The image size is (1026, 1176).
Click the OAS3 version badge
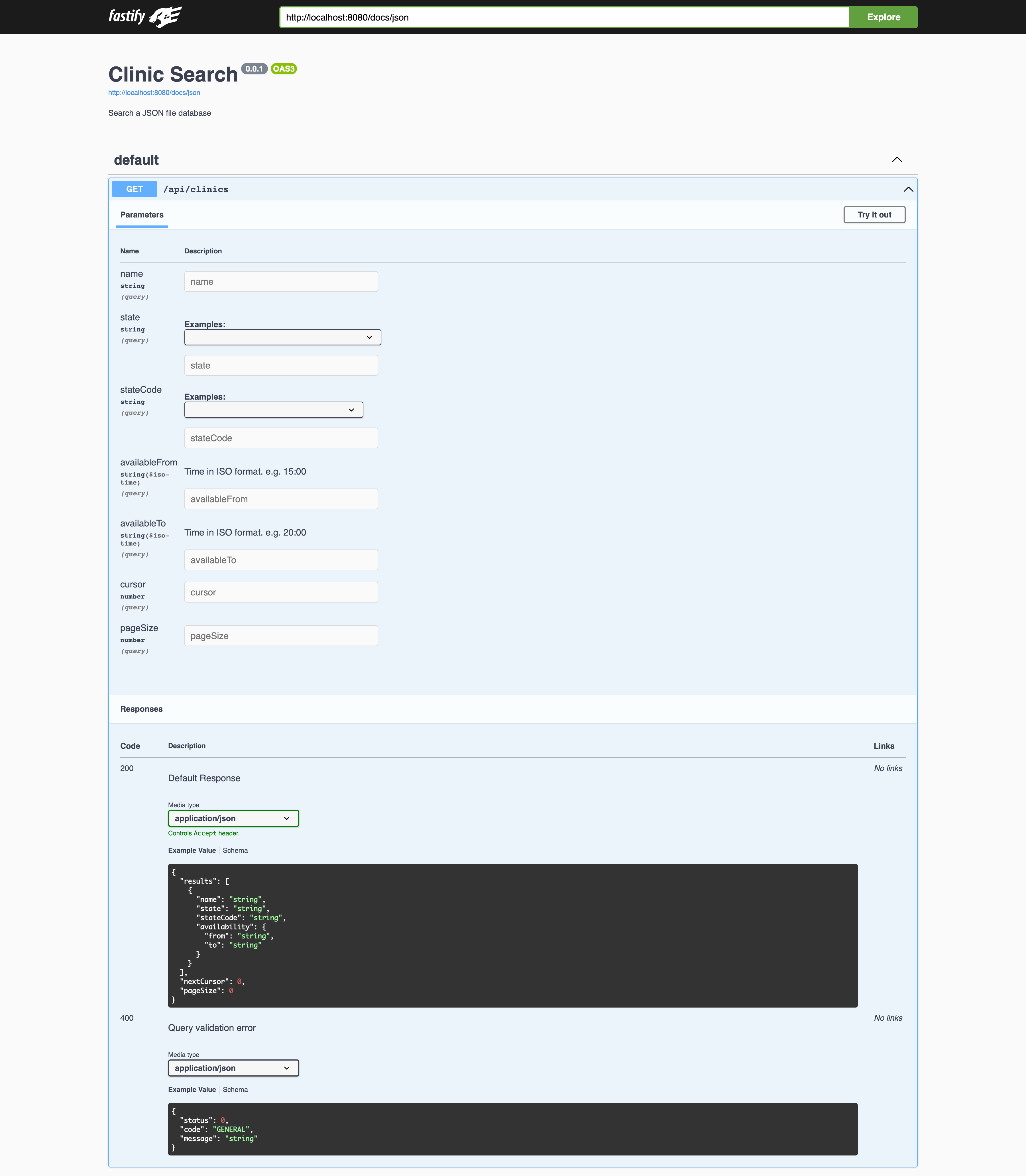point(283,69)
